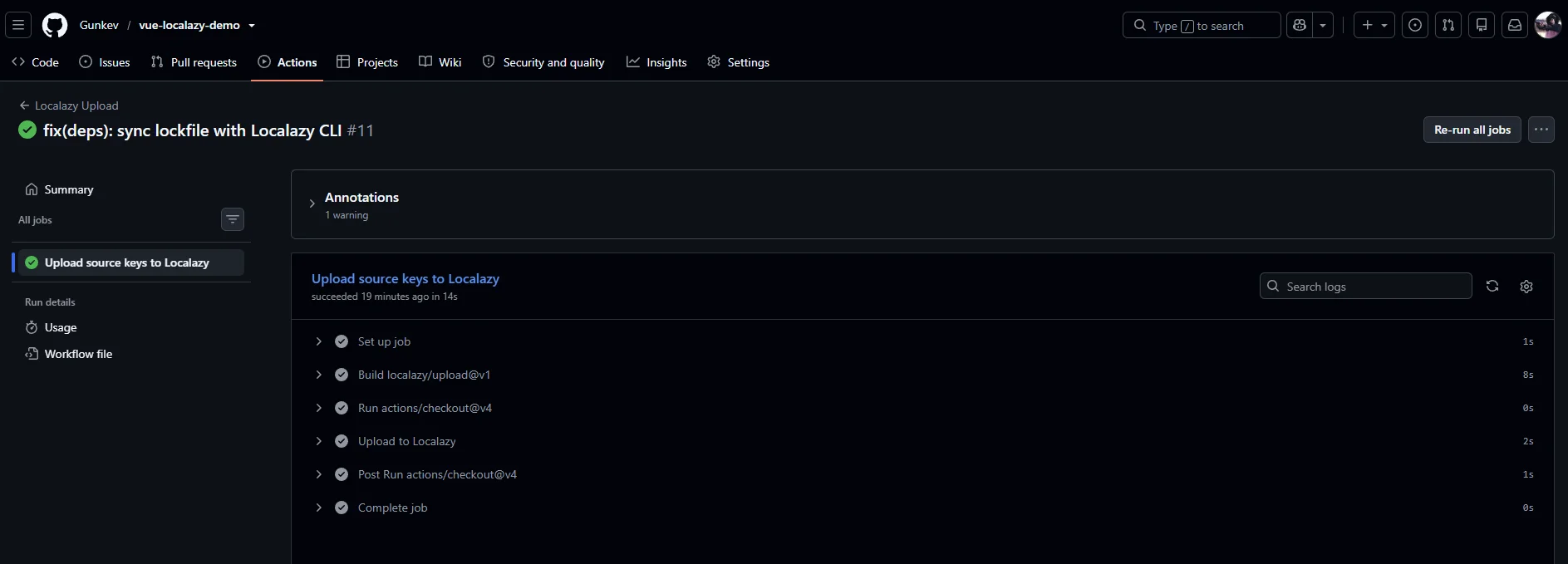
Task: Open the issues icon in header
Action: click(x=1415, y=25)
